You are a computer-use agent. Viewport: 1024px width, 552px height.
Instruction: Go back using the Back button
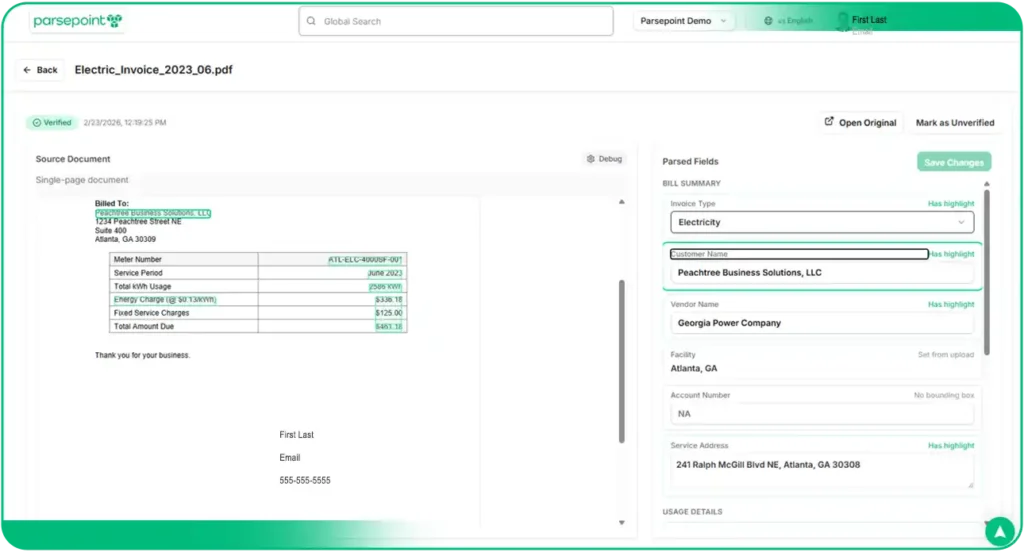coord(40,70)
